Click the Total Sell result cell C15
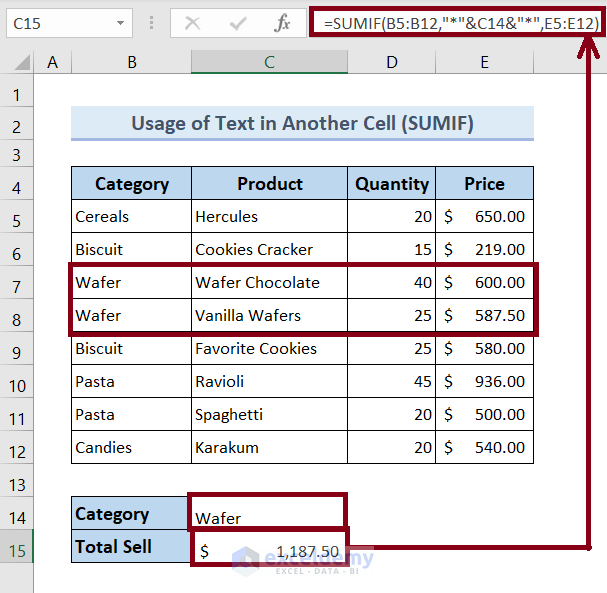The image size is (607, 593). tap(269, 550)
